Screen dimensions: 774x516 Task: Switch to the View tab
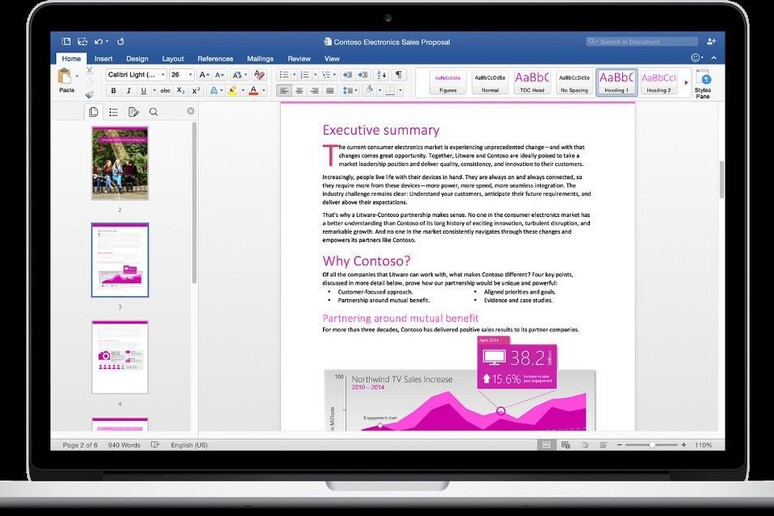point(332,58)
